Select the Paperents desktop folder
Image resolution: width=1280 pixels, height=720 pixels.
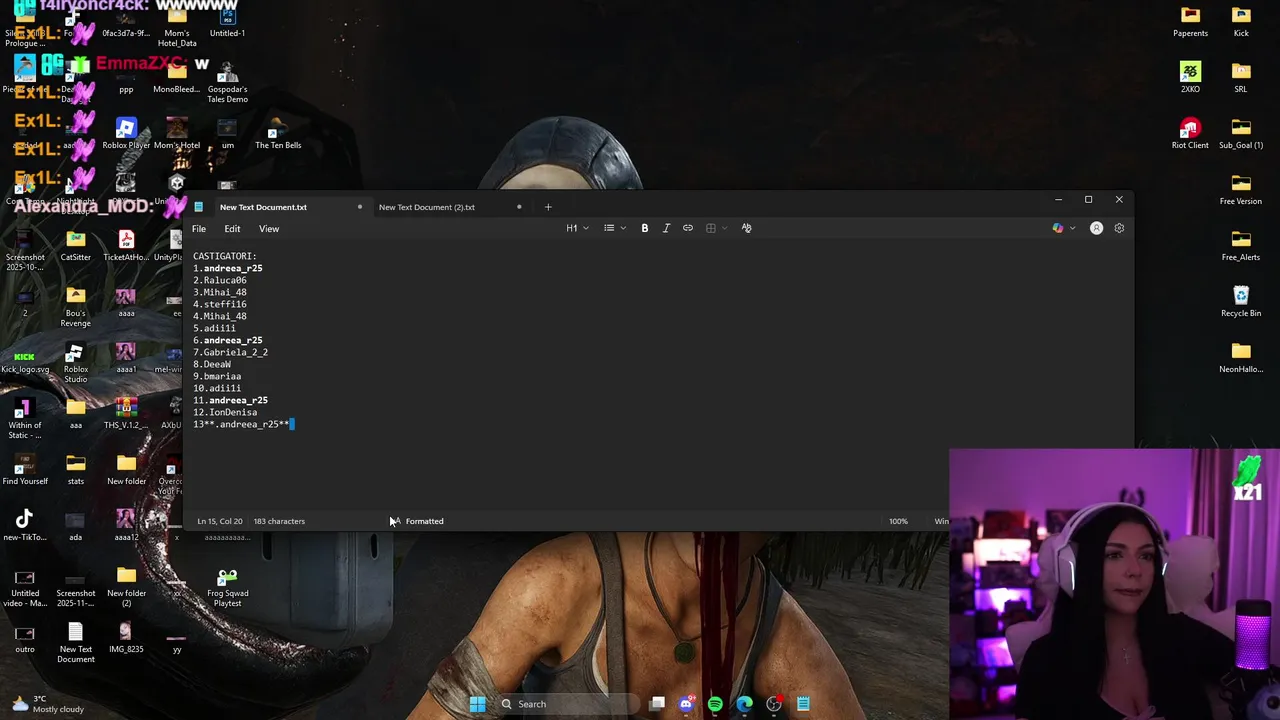[x=1190, y=21]
